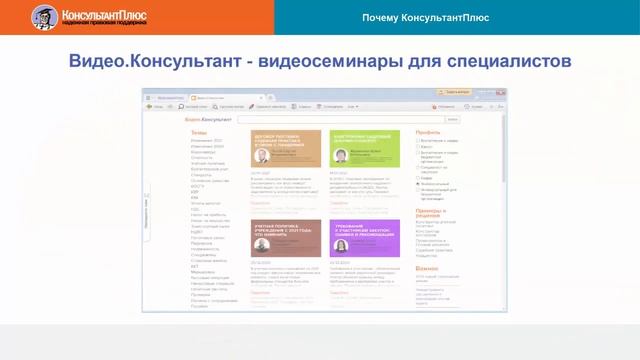Select the Основные средства topic
640x360 pixels.
click(210, 180)
